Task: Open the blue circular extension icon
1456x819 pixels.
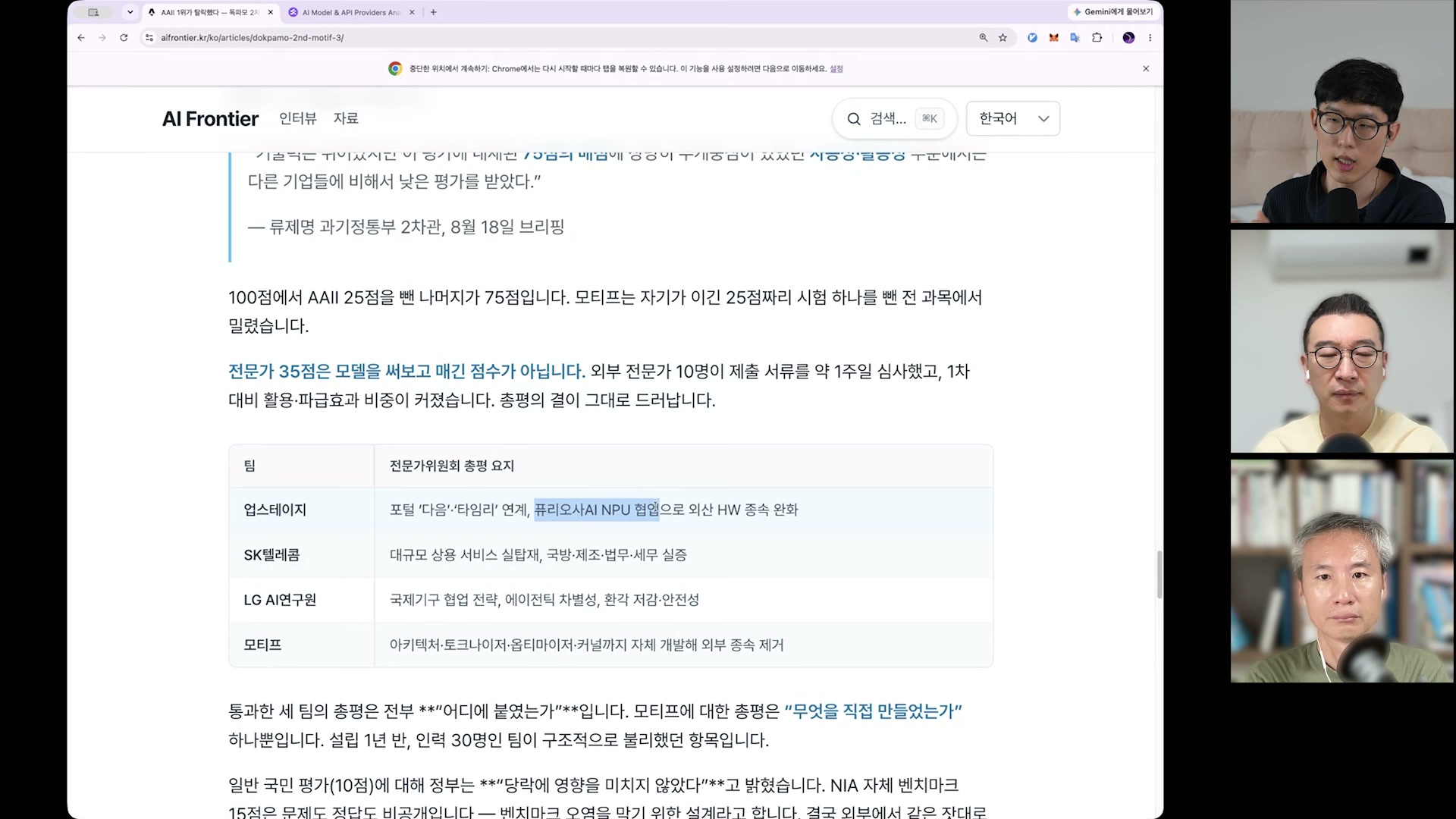Action: click(1032, 38)
